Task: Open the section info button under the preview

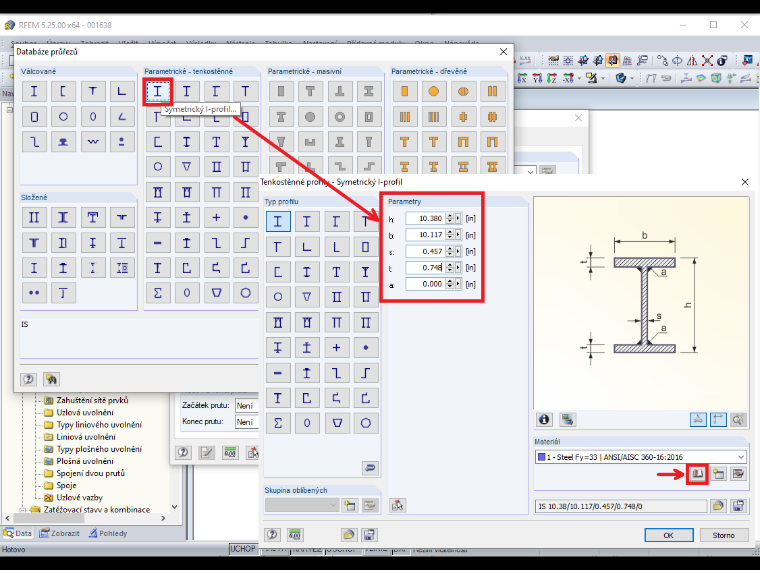Action: point(544,419)
